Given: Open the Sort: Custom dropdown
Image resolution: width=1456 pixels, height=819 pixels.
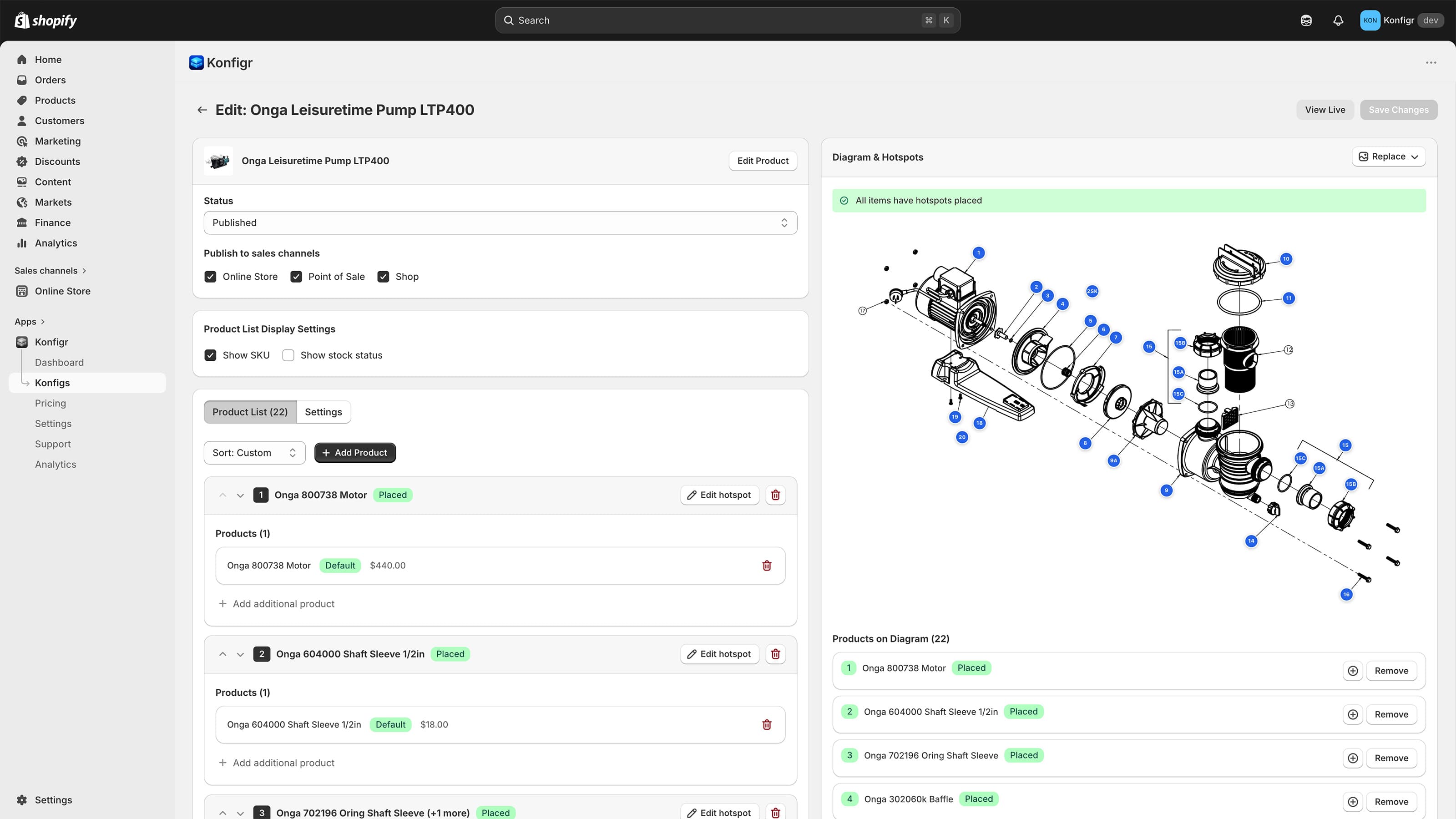Looking at the screenshot, I should tap(254, 453).
